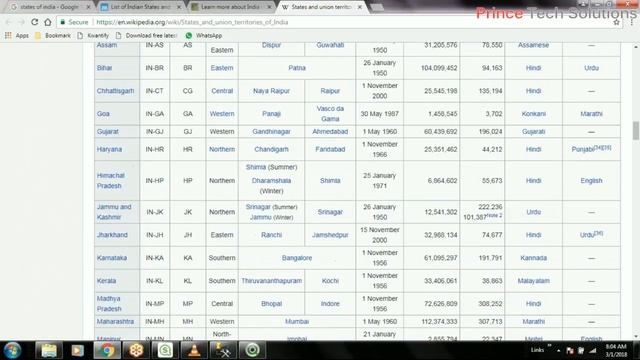
Task: Click the browser back arrow
Action: tap(9, 22)
